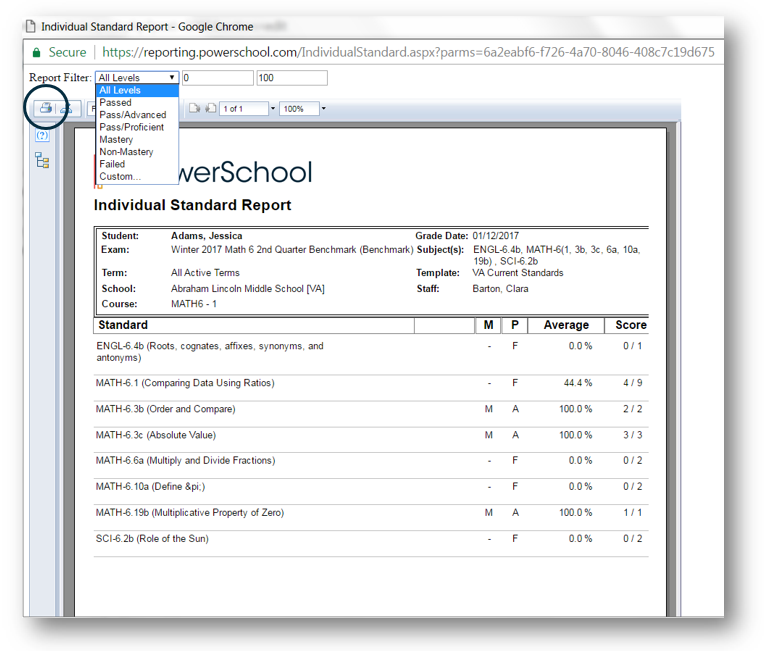Click staff name 'Barton, Clara'
This screenshot has width=764, height=651.
(500, 288)
